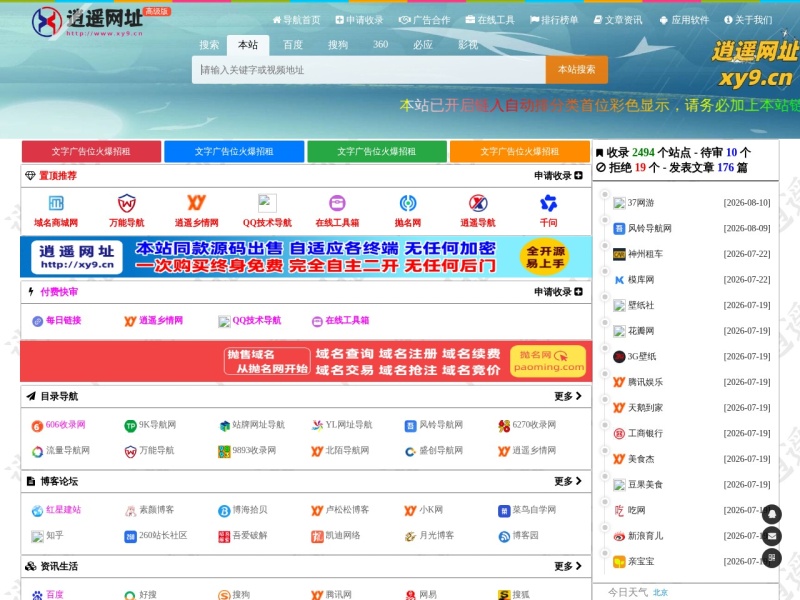Click 北京 city link in weather section

pyautogui.click(x=660, y=592)
